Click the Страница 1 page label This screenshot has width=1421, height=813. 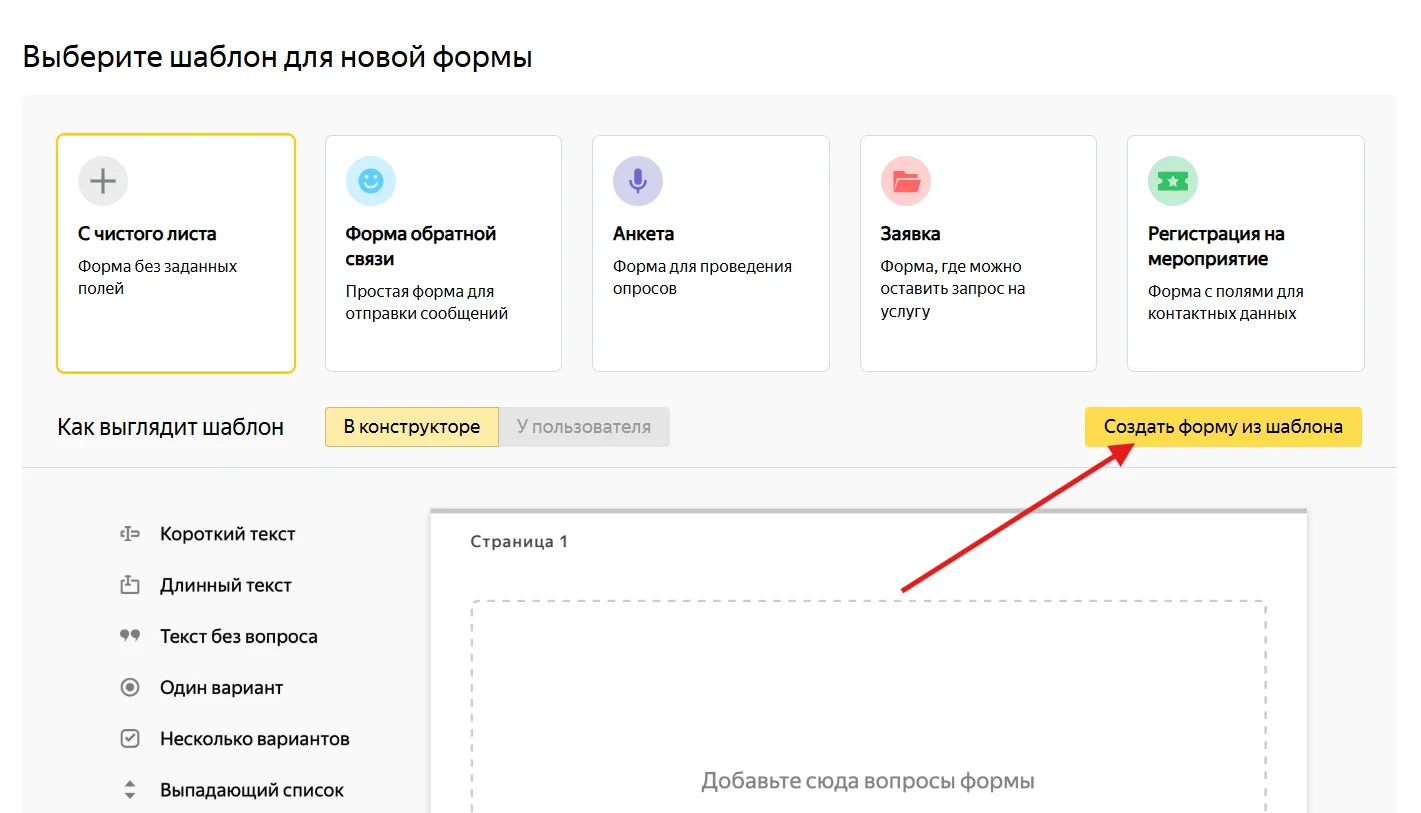click(519, 542)
